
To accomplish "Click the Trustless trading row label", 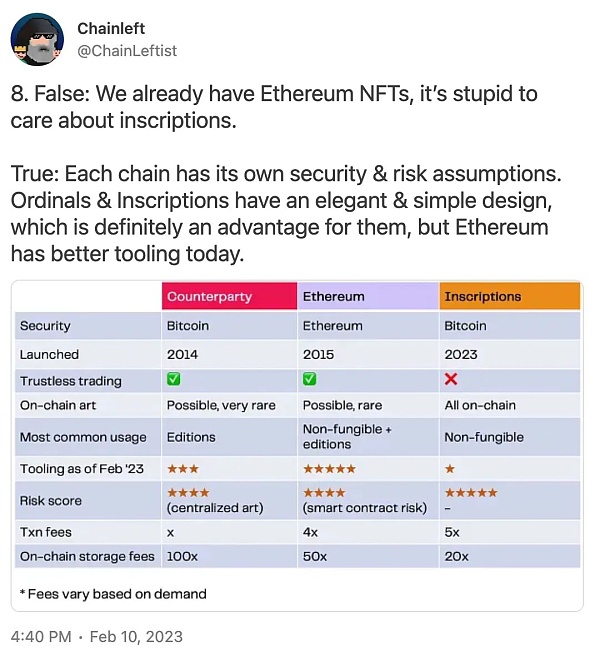I will [70, 380].
